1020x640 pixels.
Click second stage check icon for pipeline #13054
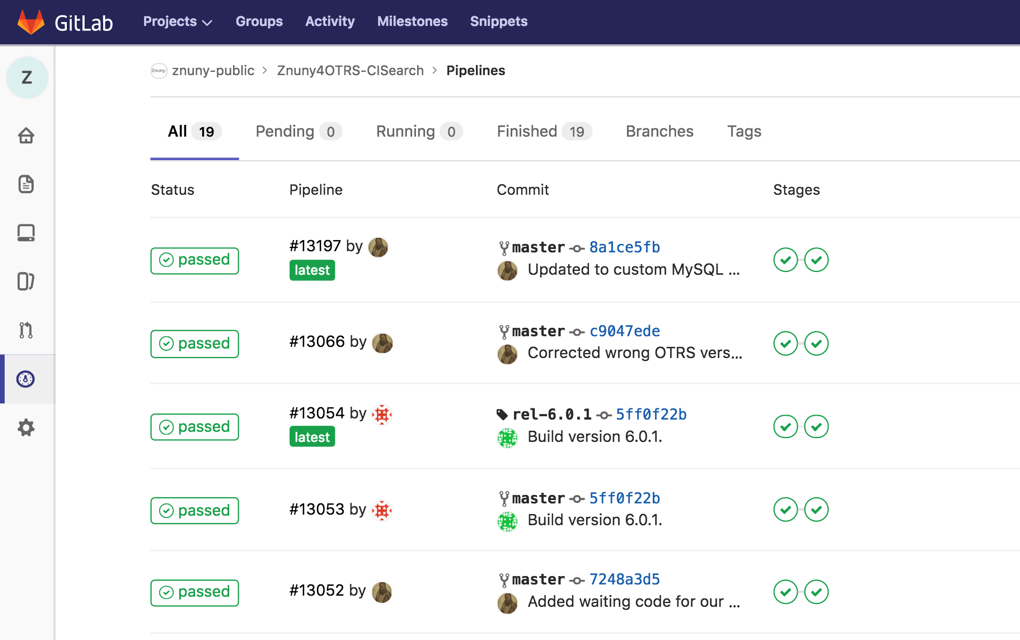(816, 427)
